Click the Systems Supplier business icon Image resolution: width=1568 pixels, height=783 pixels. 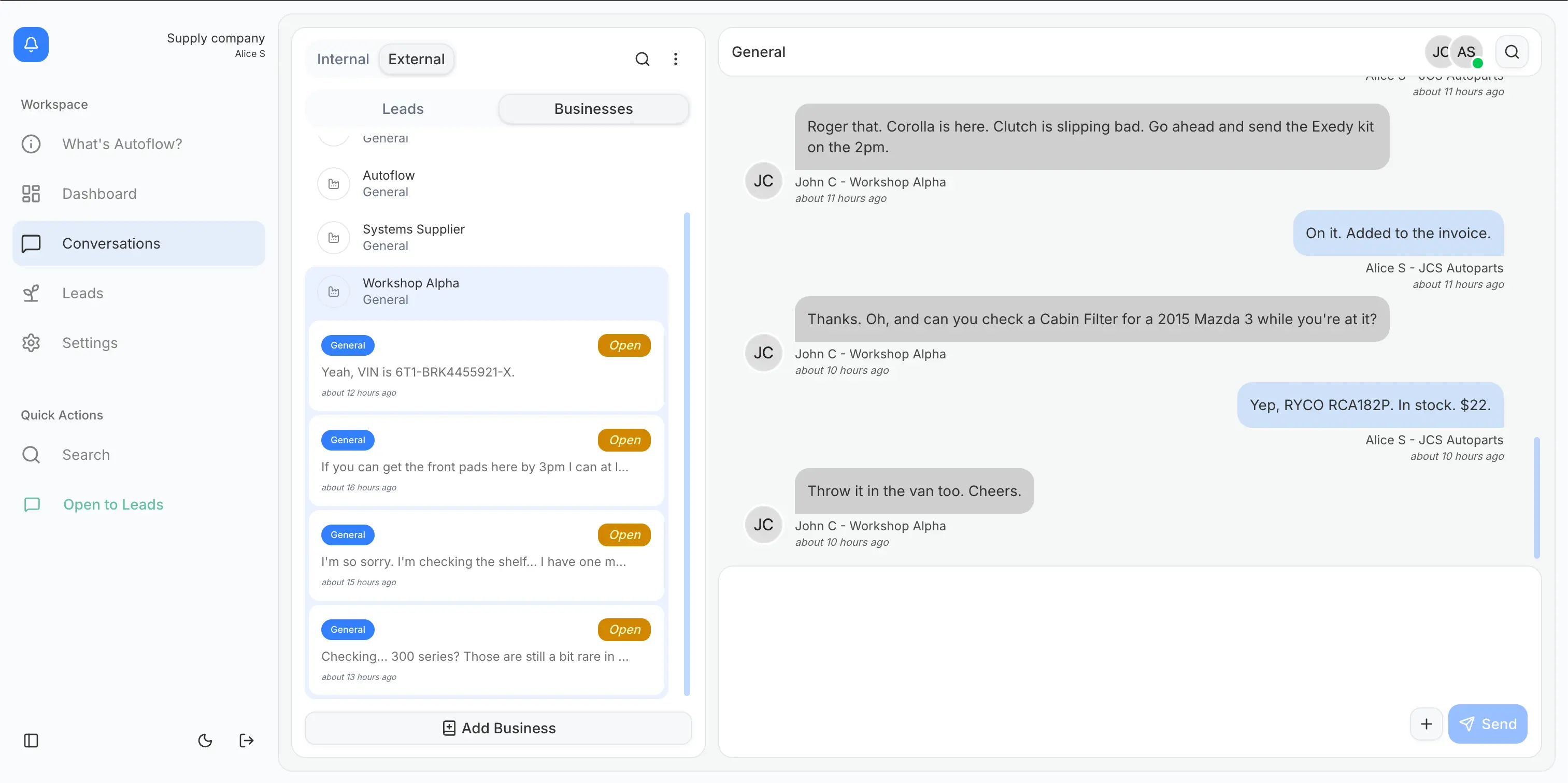(334, 238)
